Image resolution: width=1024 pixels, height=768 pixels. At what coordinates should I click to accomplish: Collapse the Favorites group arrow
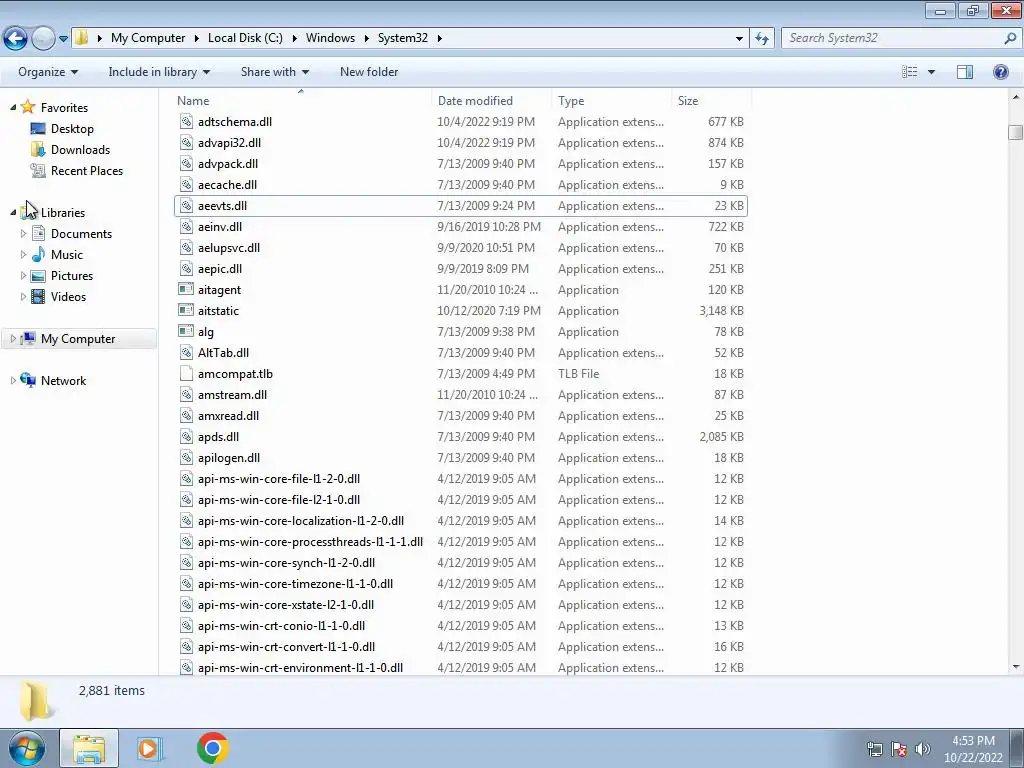click(x=13, y=107)
